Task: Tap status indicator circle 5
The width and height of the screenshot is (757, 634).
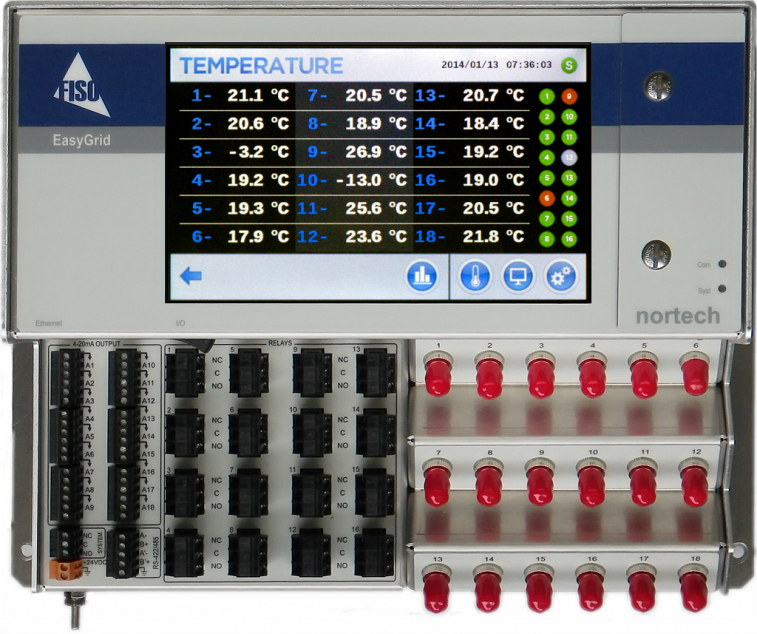Action: click(x=547, y=178)
